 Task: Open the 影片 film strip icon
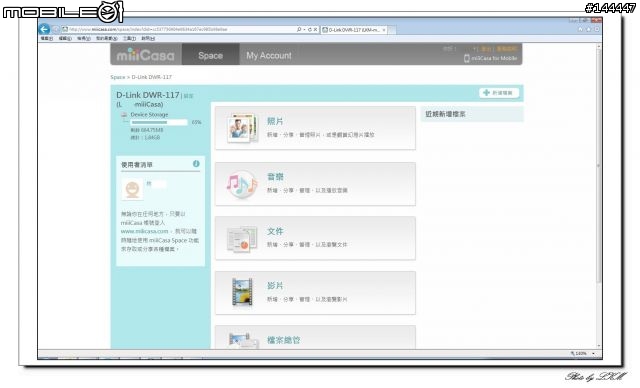pyautogui.click(x=242, y=292)
